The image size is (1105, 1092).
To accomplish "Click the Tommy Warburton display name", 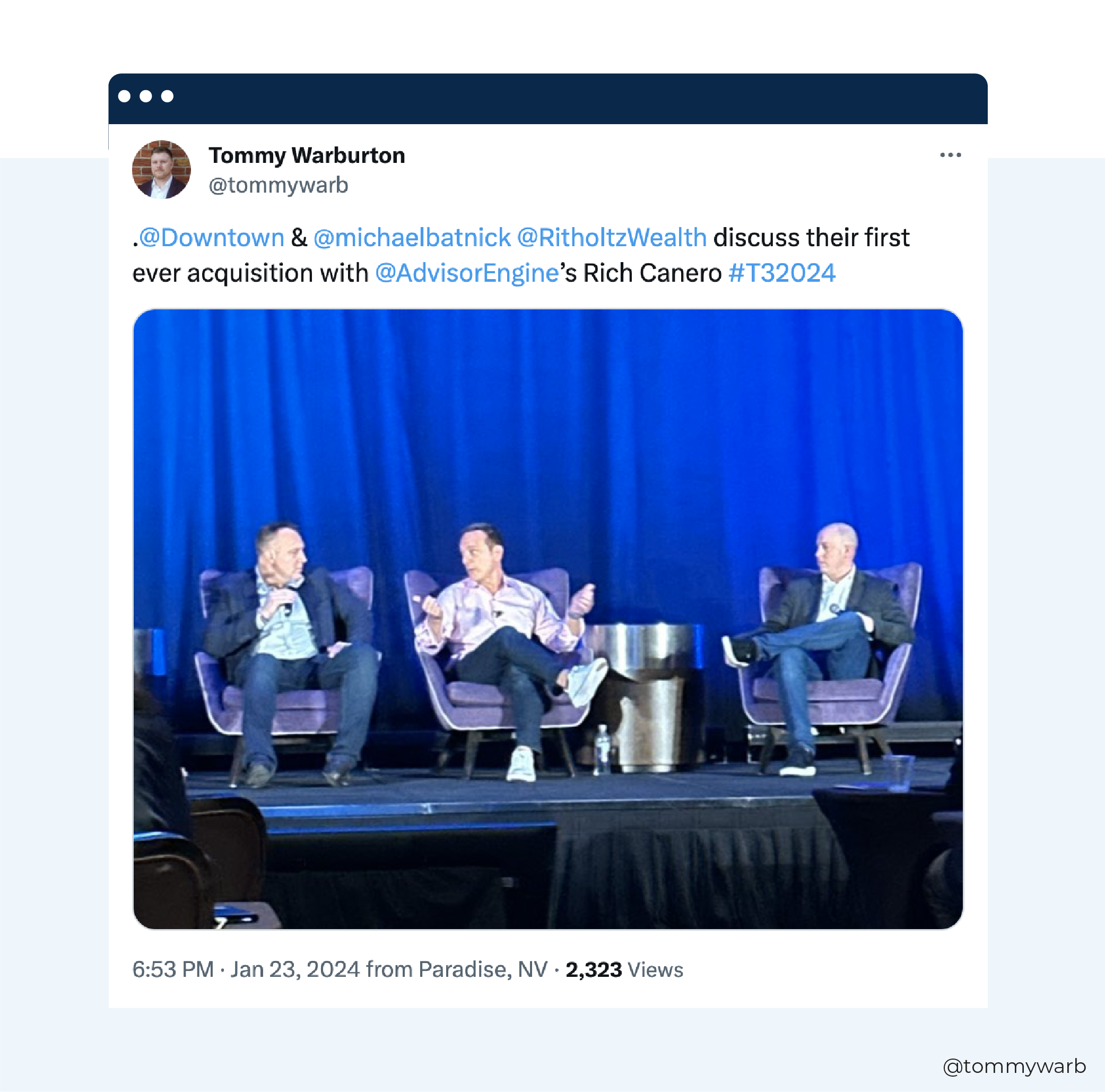I will pos(307,155).
